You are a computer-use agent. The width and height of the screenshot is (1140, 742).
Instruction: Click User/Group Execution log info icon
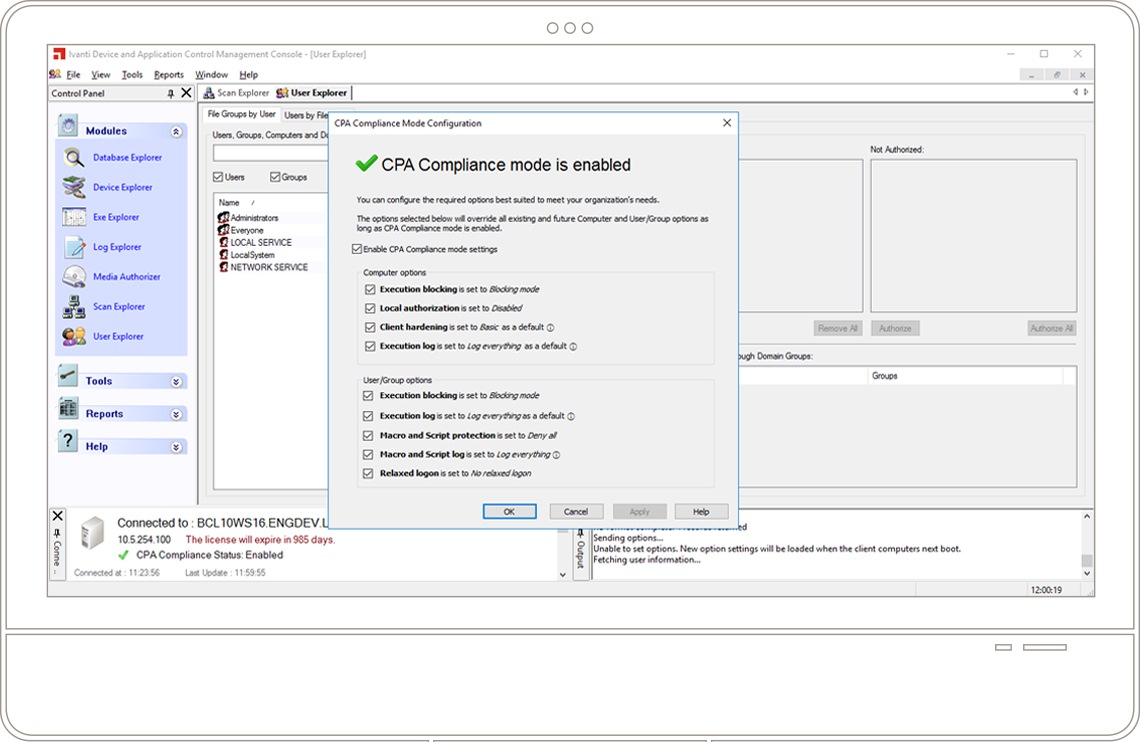(571, 416)
